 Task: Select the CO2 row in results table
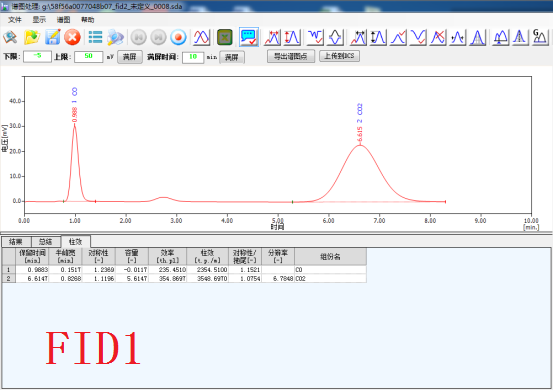point(184,278)
